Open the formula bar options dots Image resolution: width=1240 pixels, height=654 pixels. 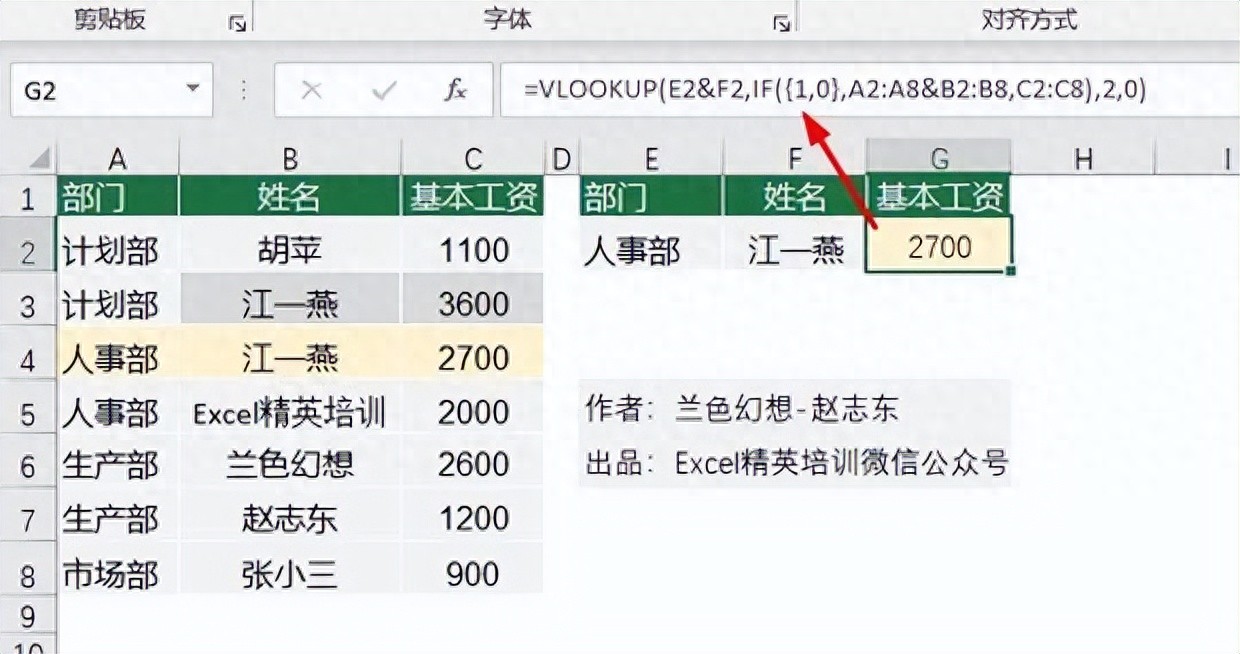tap(243, 91)
